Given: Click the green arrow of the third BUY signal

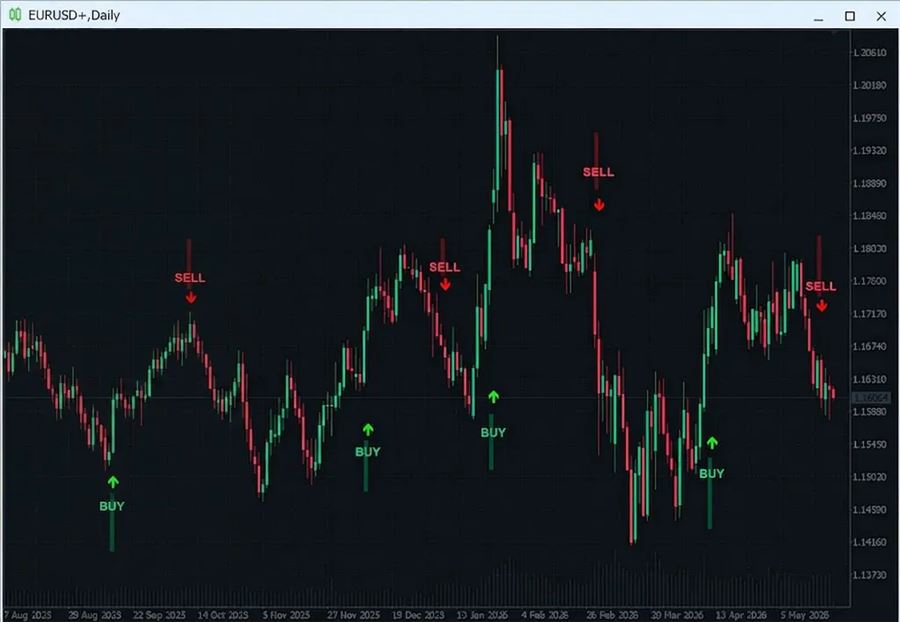Looking at the screenshot, I should tap(494, 396).
